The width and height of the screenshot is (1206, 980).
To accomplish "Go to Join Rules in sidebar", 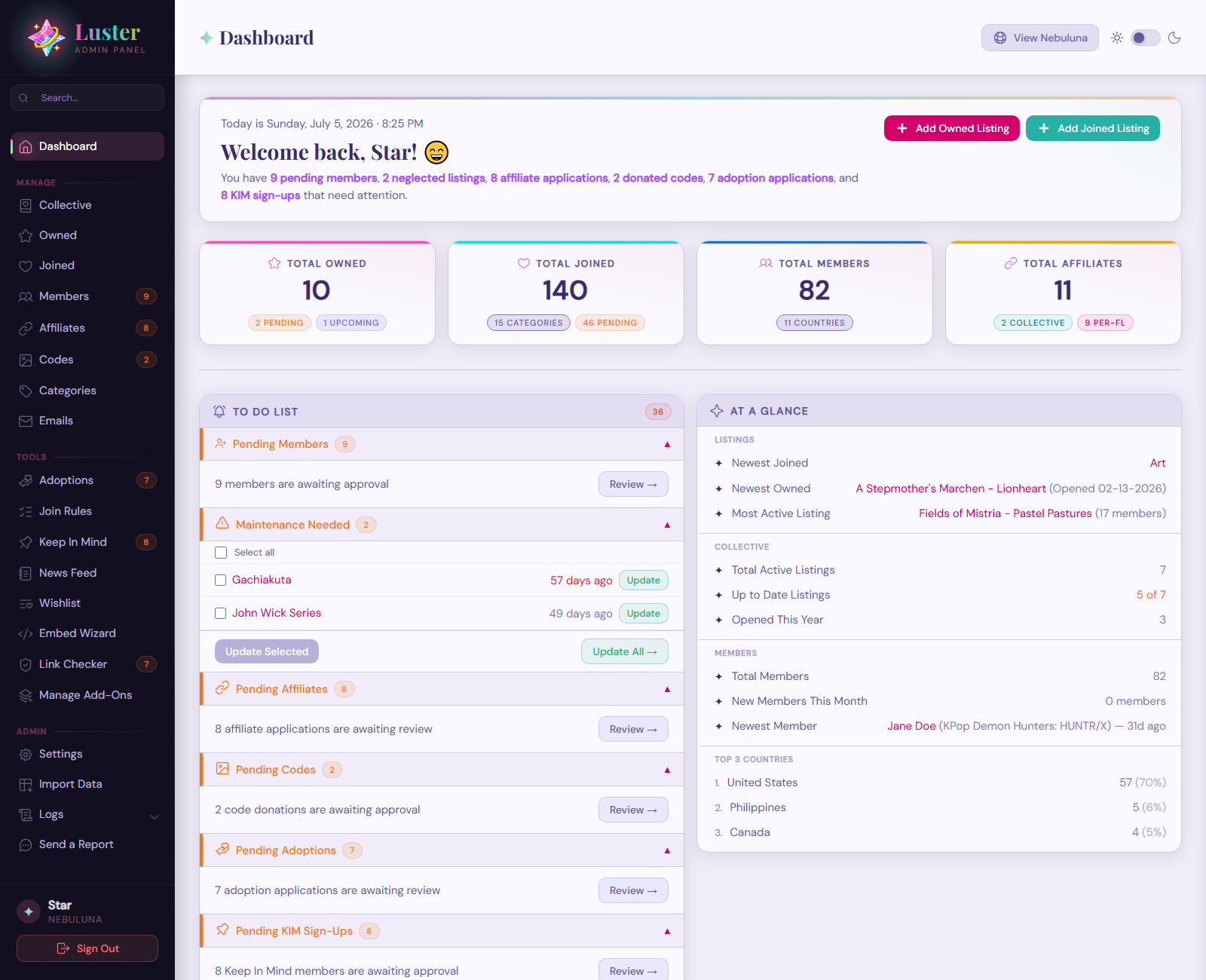I will (87, 511).
